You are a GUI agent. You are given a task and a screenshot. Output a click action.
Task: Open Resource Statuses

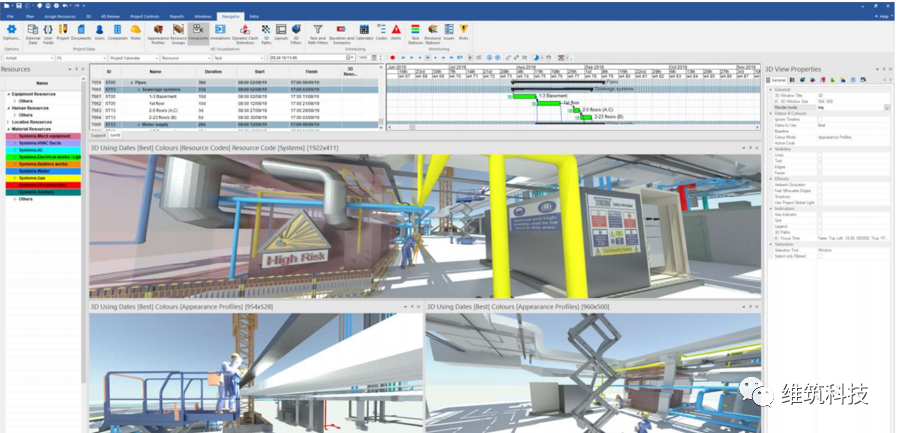(432, 33)
